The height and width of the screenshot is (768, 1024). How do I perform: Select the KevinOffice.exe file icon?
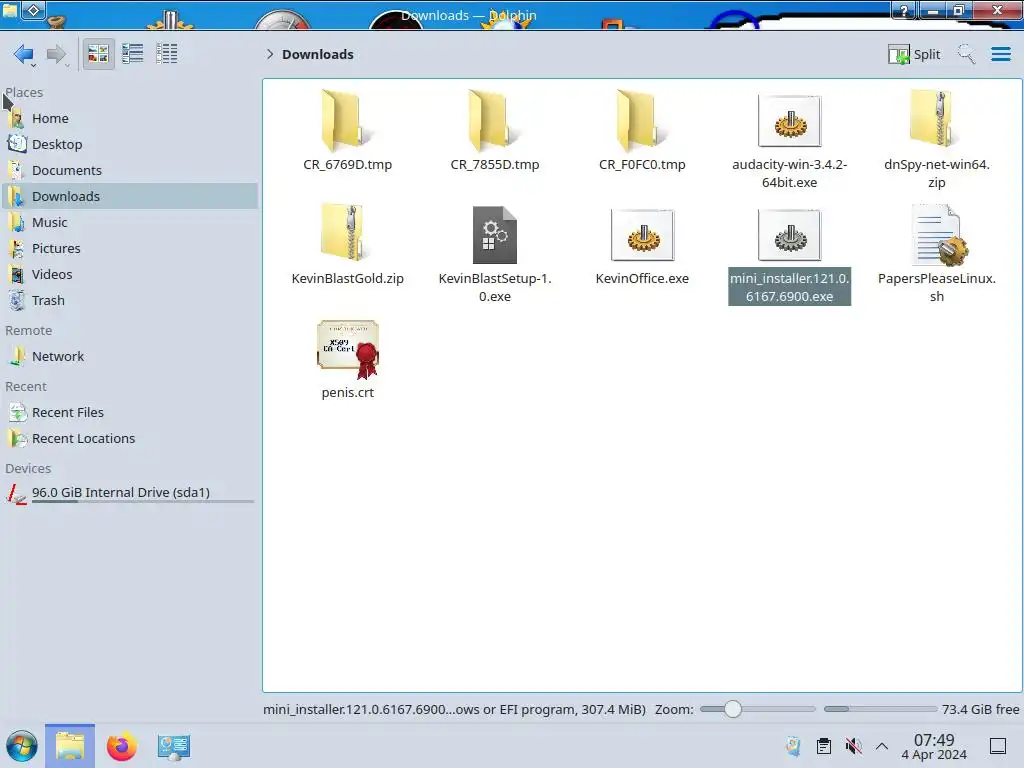643,234
